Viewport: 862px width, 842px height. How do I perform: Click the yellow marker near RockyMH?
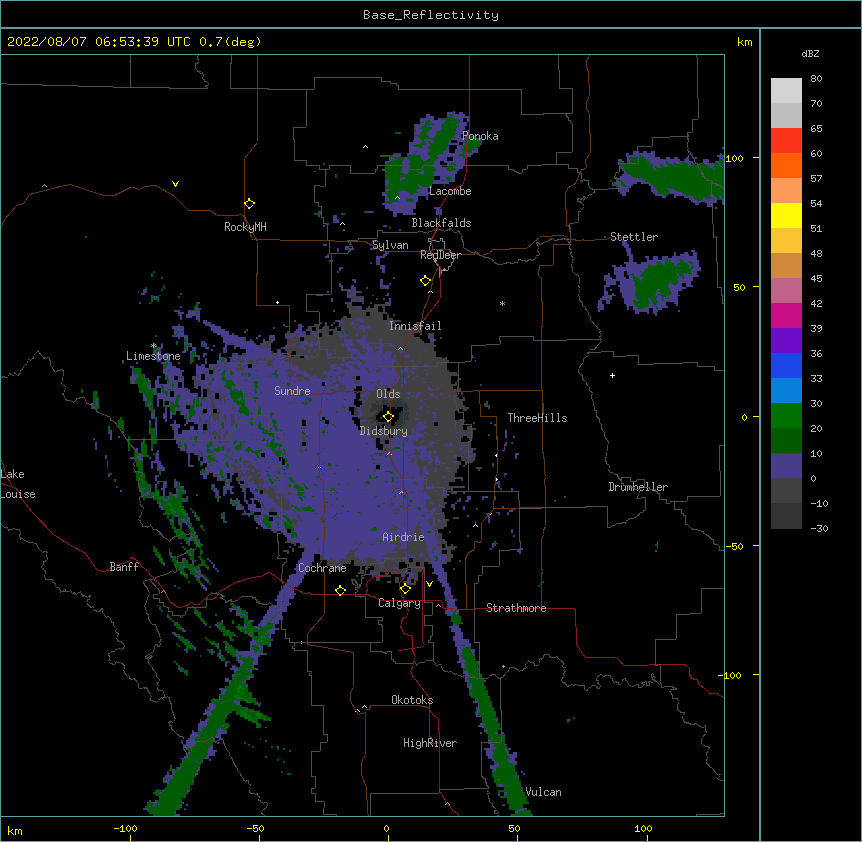249,204
